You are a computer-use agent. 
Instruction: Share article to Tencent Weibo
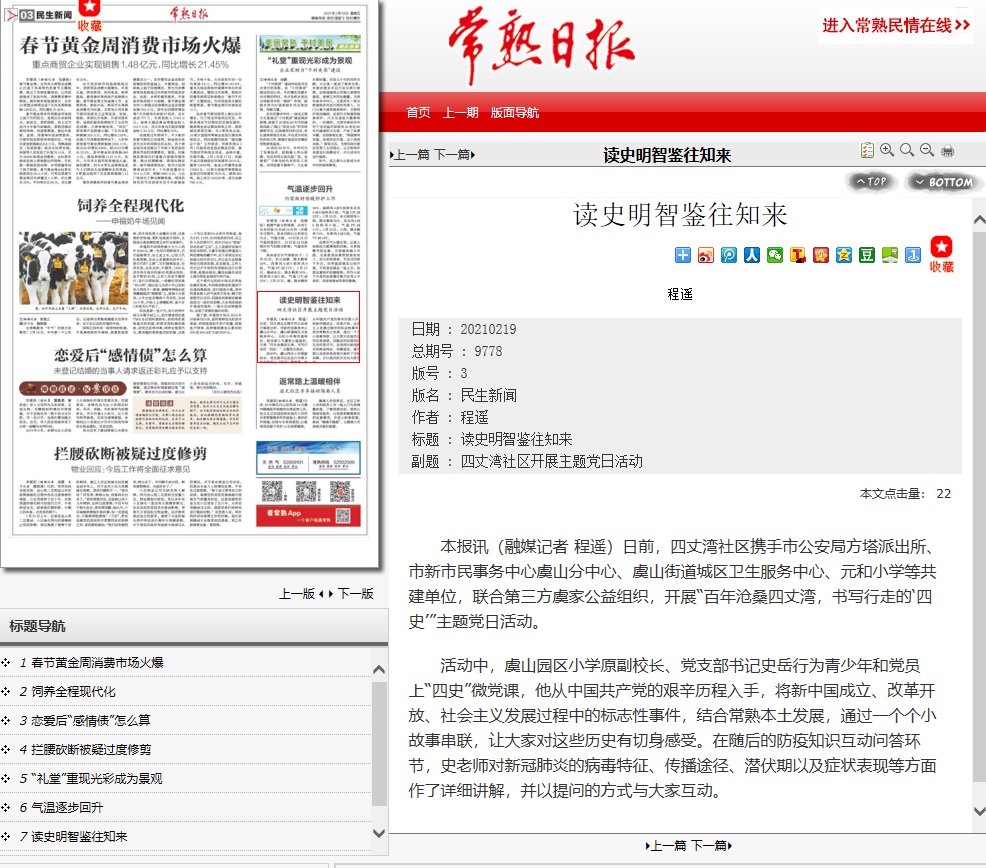pos(729,255)
